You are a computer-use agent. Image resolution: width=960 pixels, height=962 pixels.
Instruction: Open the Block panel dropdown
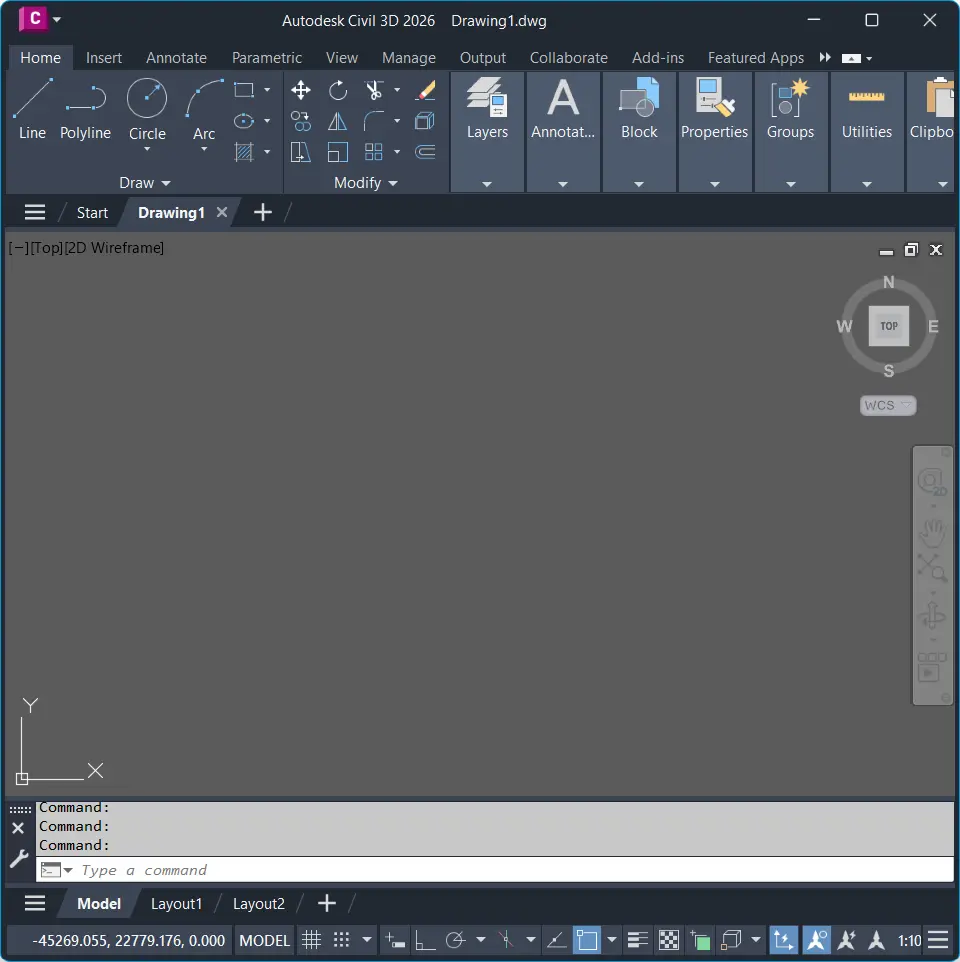[x=639, y=184]
